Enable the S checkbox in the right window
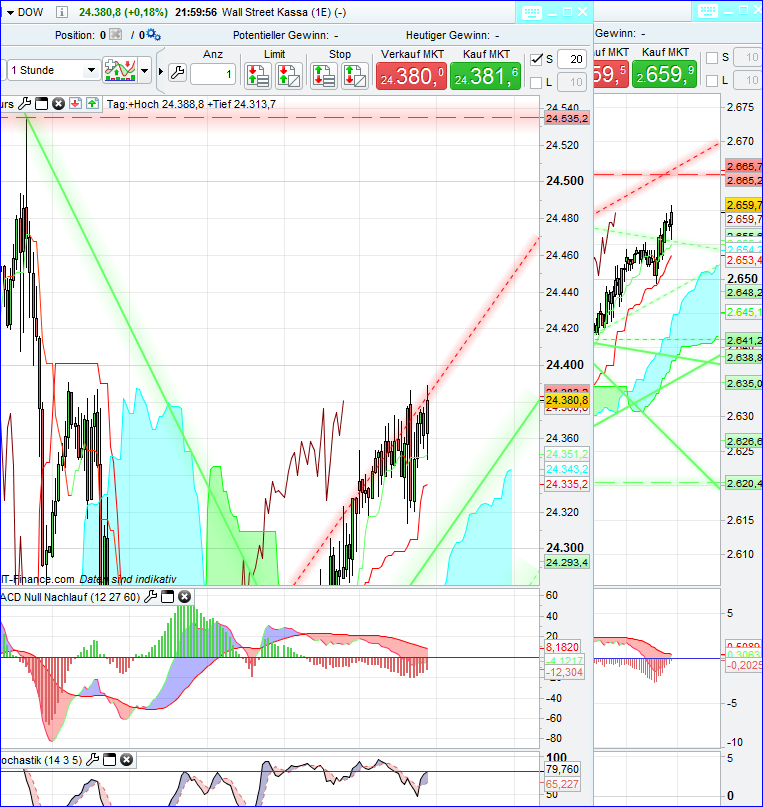 pyautogui.click(x=712, y=58)
